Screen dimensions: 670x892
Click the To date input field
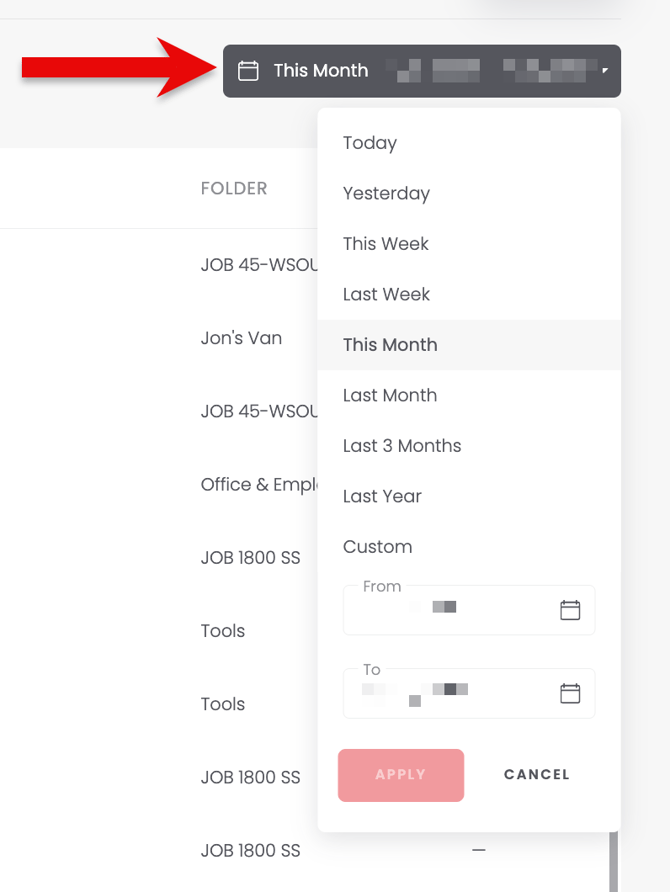[469, 693]
